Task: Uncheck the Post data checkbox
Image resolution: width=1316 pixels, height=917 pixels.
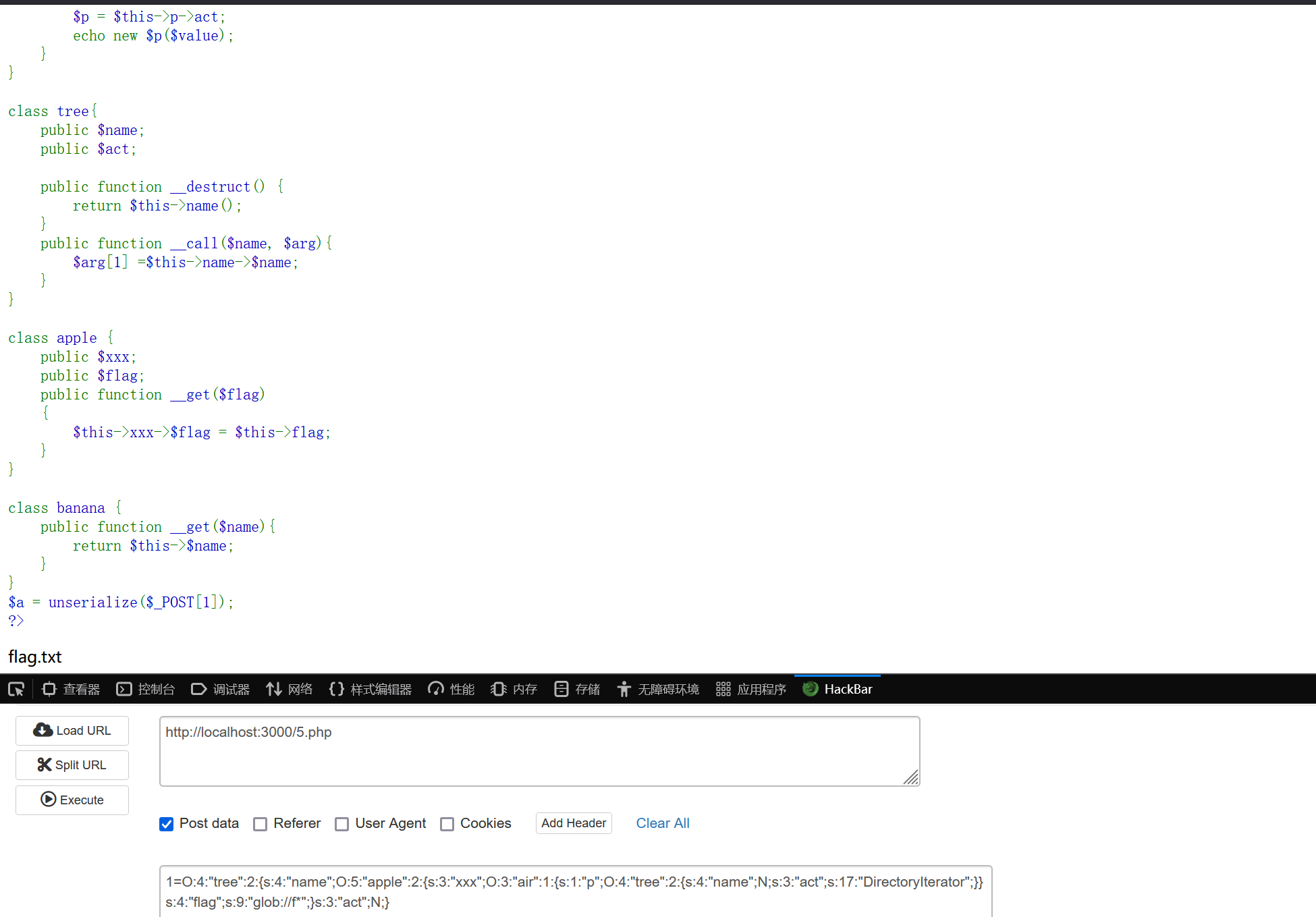Action: coord(167,824)
